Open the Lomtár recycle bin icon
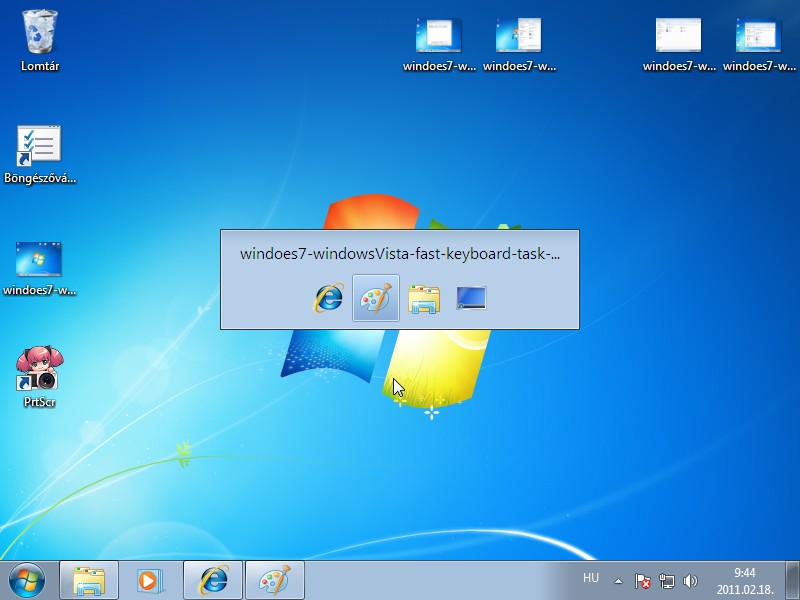The width and height of the screenshot is (800, 600). coord(40,40)
